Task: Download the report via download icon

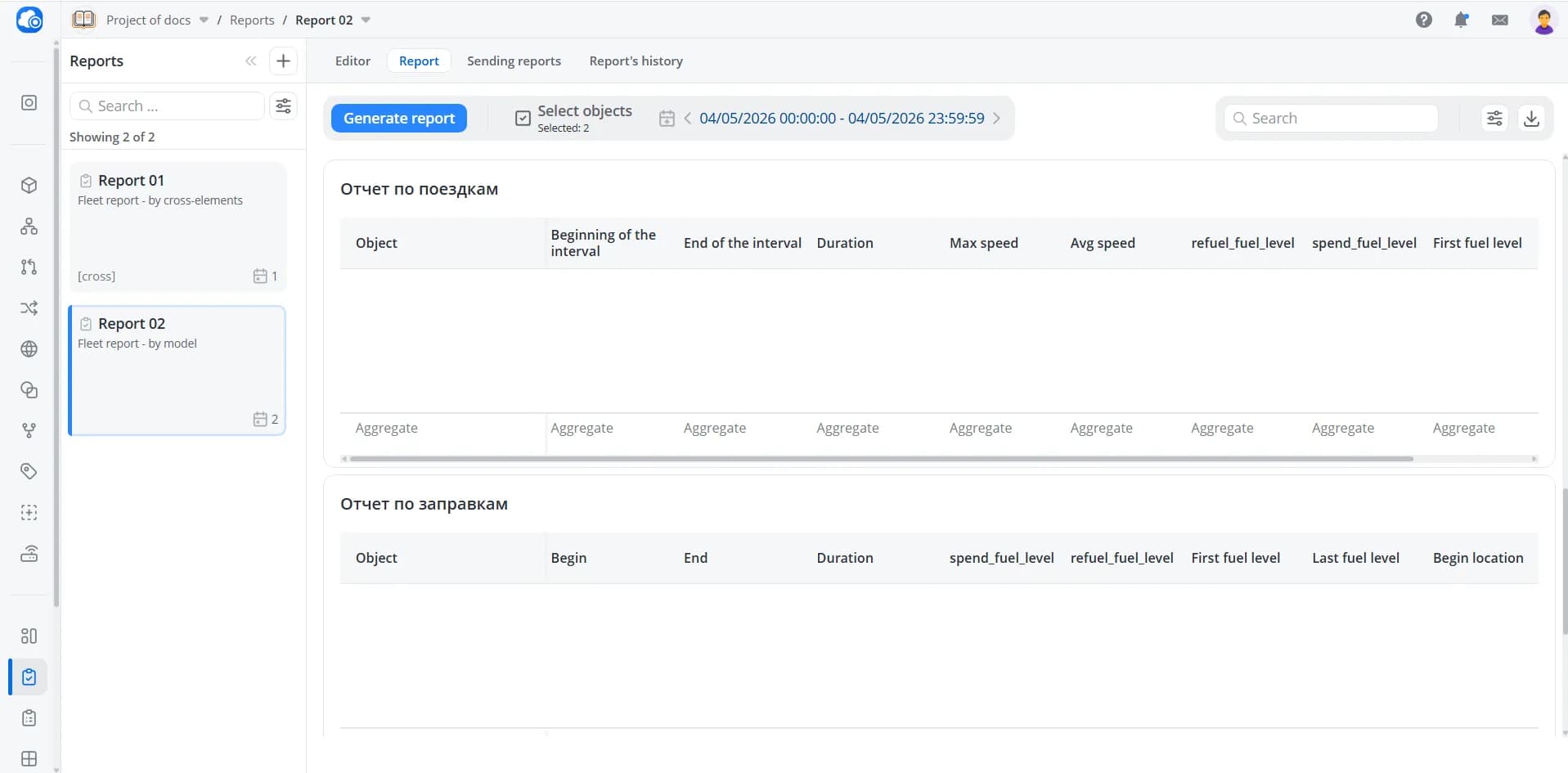Action: tap(1531, 118)
